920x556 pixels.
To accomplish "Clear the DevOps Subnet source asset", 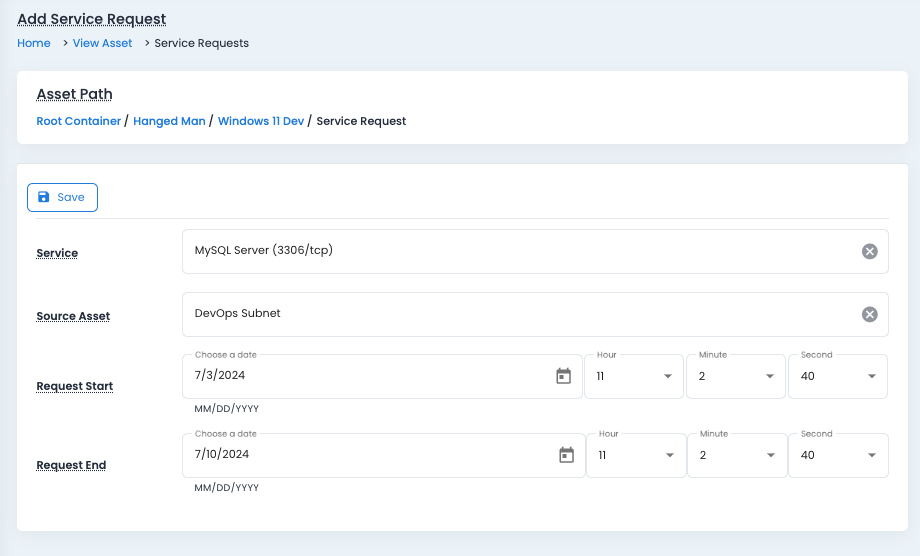I will [869, 314].
